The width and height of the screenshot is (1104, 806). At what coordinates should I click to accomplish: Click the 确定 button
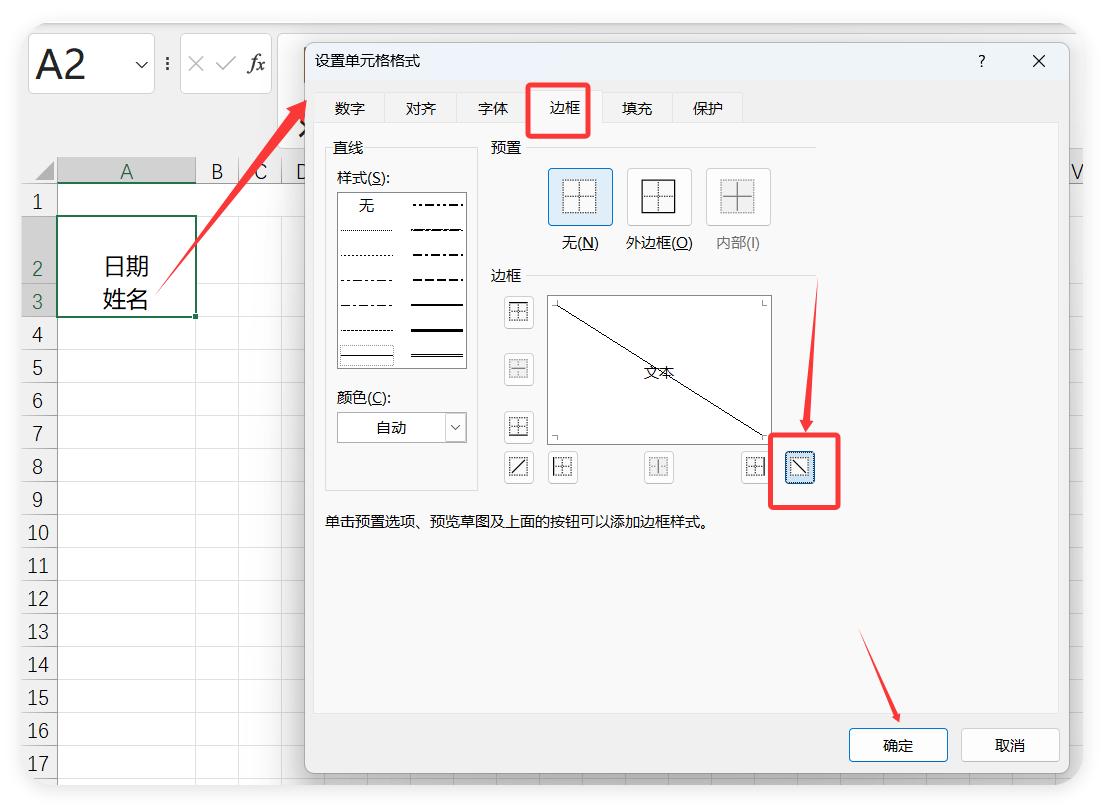(x=897, y=745)
